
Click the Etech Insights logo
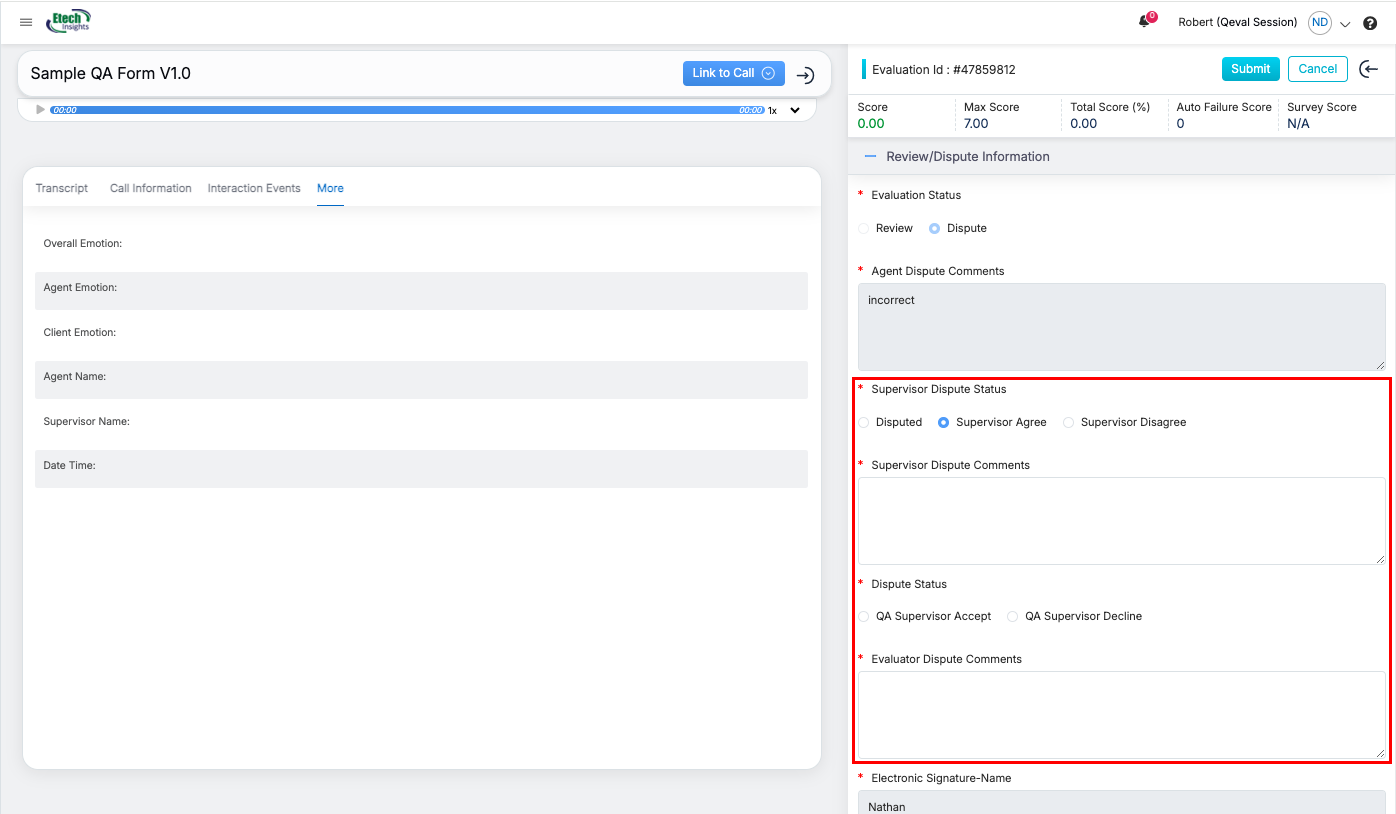[x=69, y=21]
